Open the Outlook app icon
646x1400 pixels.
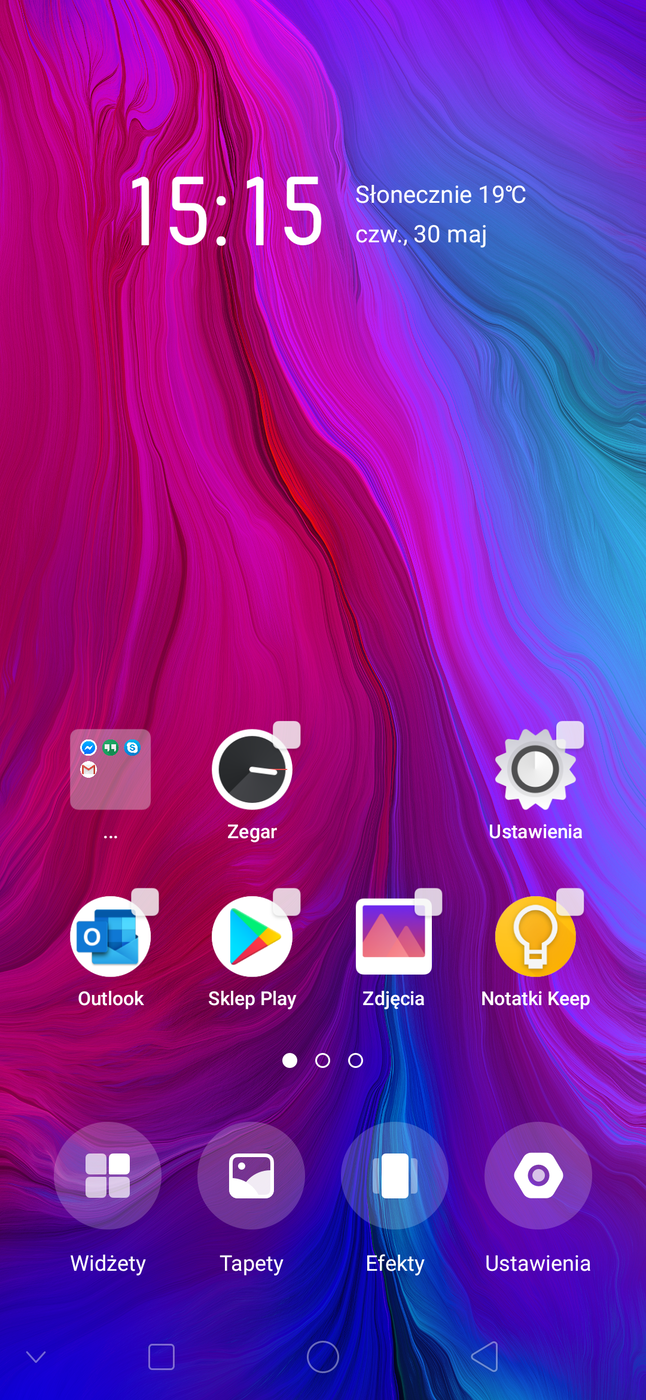(111, 938)
